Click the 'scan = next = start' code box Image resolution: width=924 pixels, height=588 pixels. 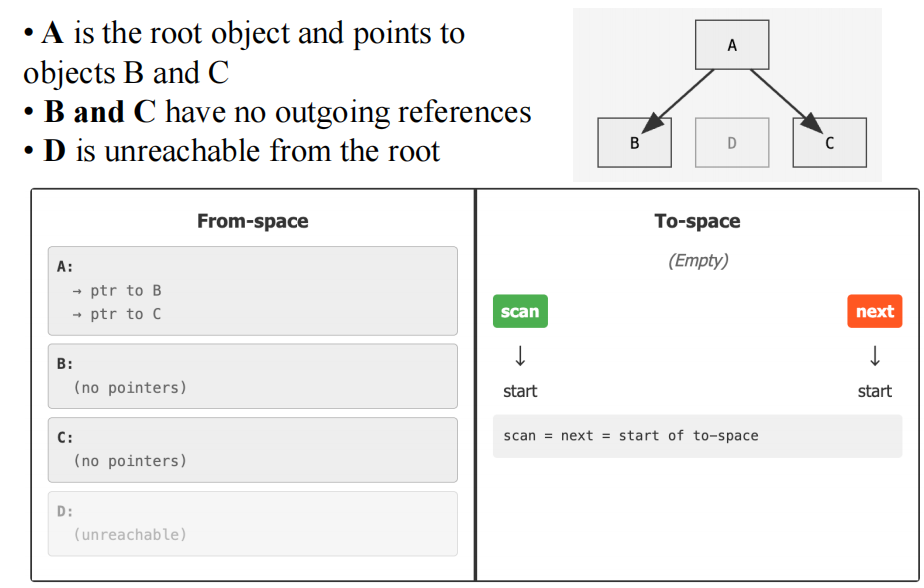[x=698, y=436]
